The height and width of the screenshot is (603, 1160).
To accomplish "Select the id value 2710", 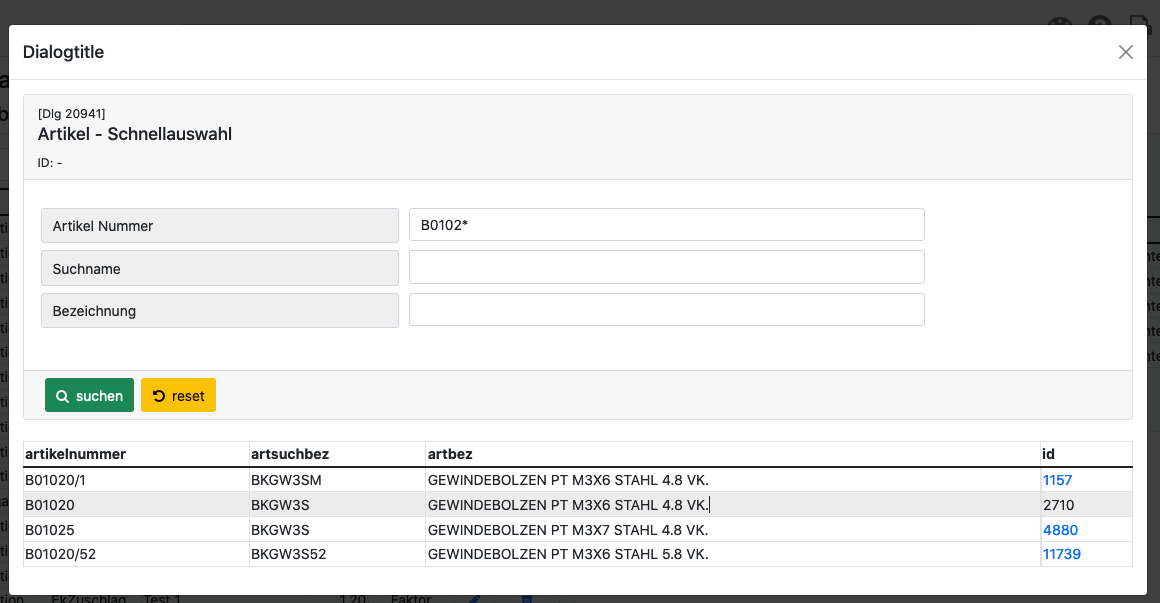I will click(1058, 505).
